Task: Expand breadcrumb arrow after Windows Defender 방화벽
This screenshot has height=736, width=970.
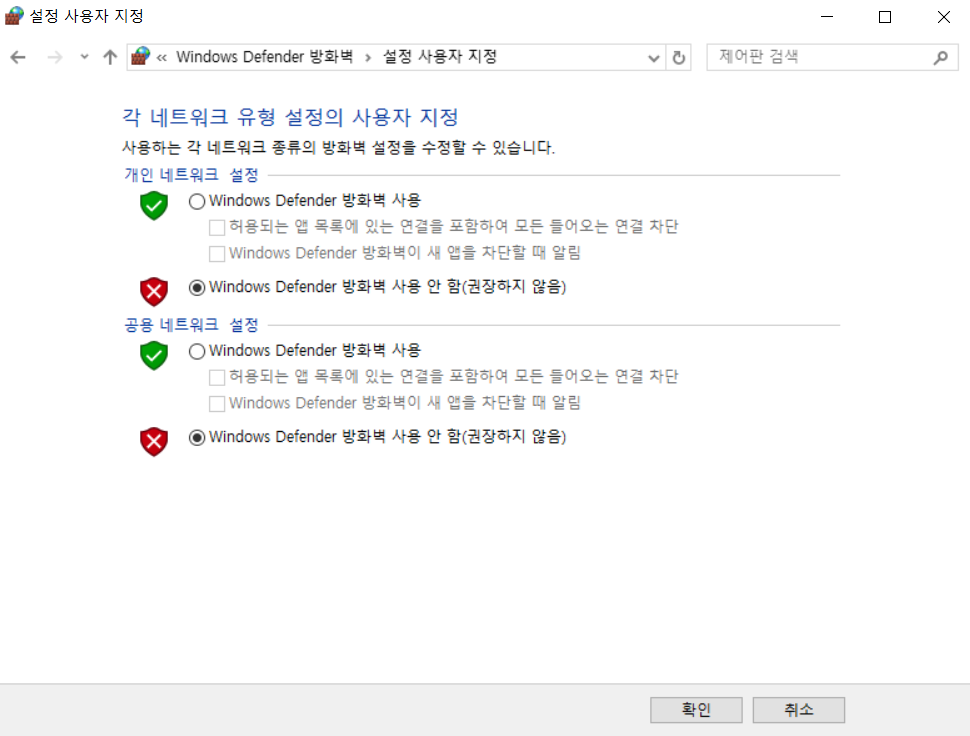Action: (368, 58)
